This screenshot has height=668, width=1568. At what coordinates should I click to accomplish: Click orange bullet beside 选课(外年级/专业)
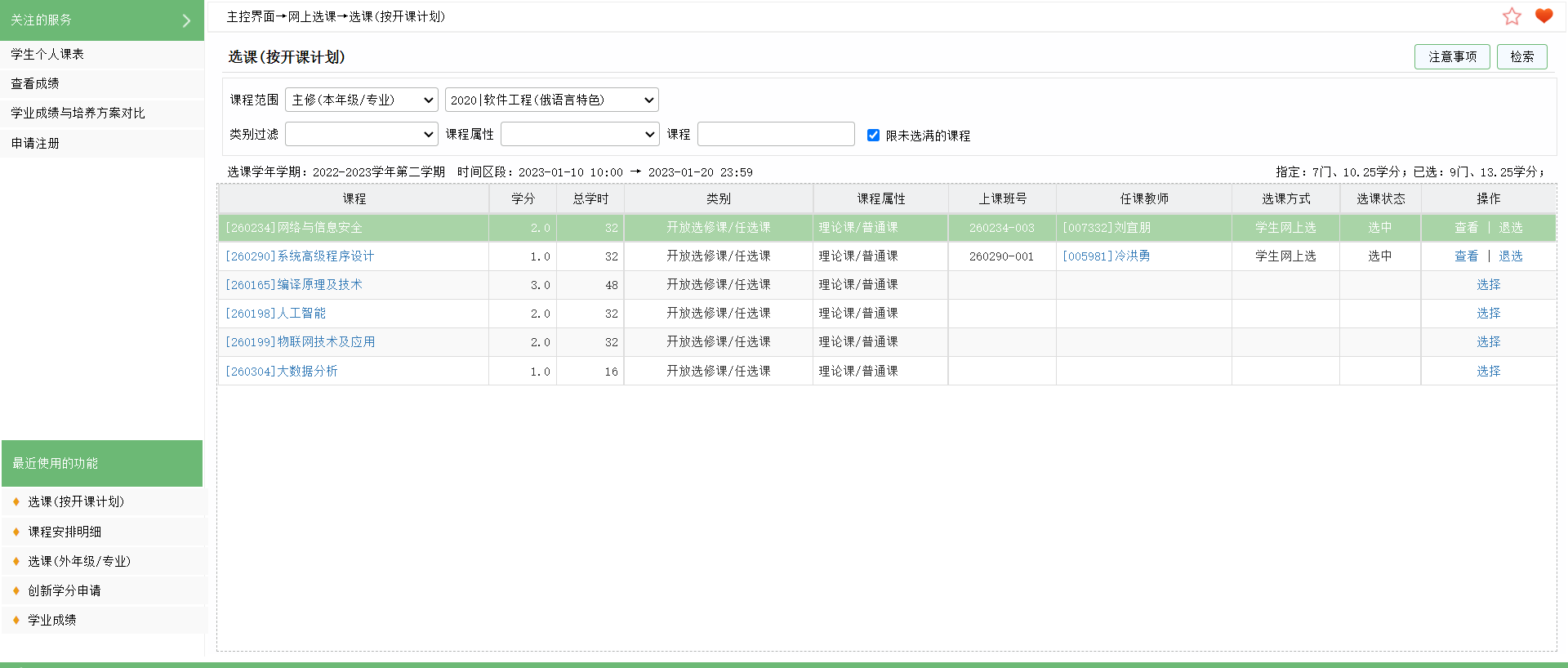[16, 561]
